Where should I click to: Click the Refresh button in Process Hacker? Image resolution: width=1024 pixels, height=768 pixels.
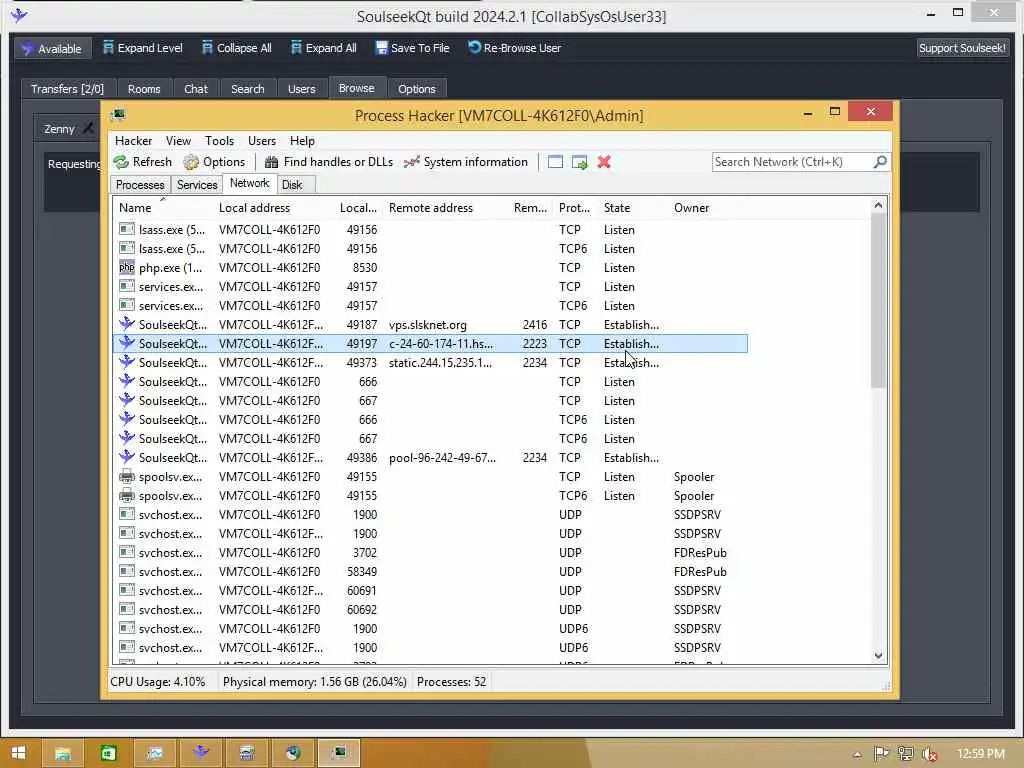tap(142, 162)
